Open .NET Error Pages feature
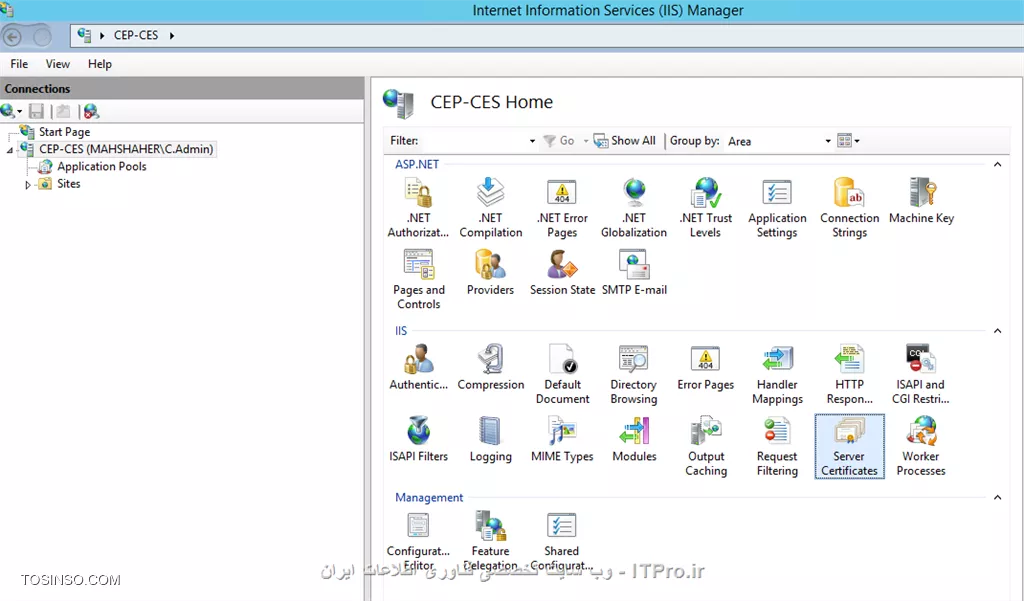Screen dimensions: 1024x601 [x=562, y=208]
